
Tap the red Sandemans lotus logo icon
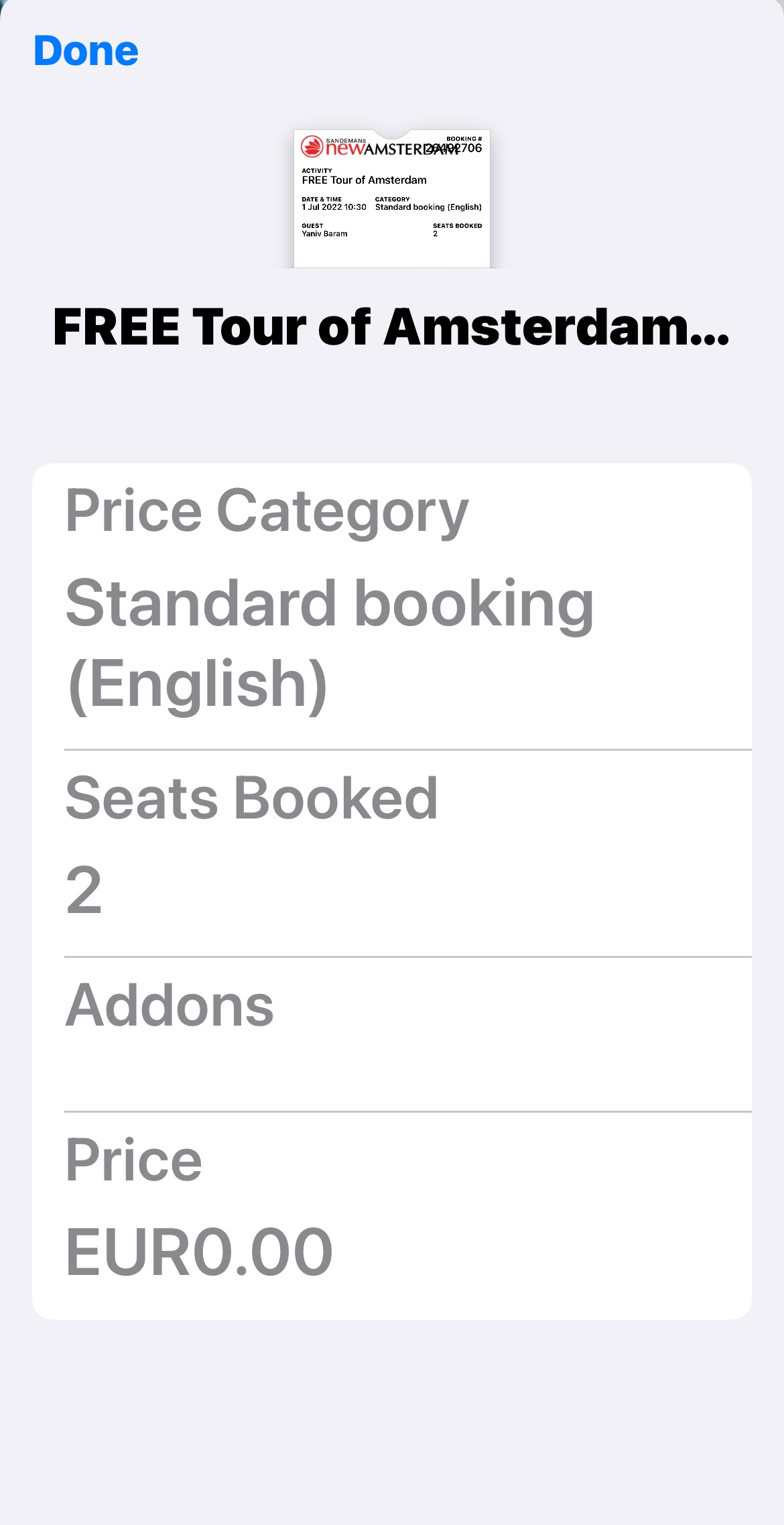(312, 146)
